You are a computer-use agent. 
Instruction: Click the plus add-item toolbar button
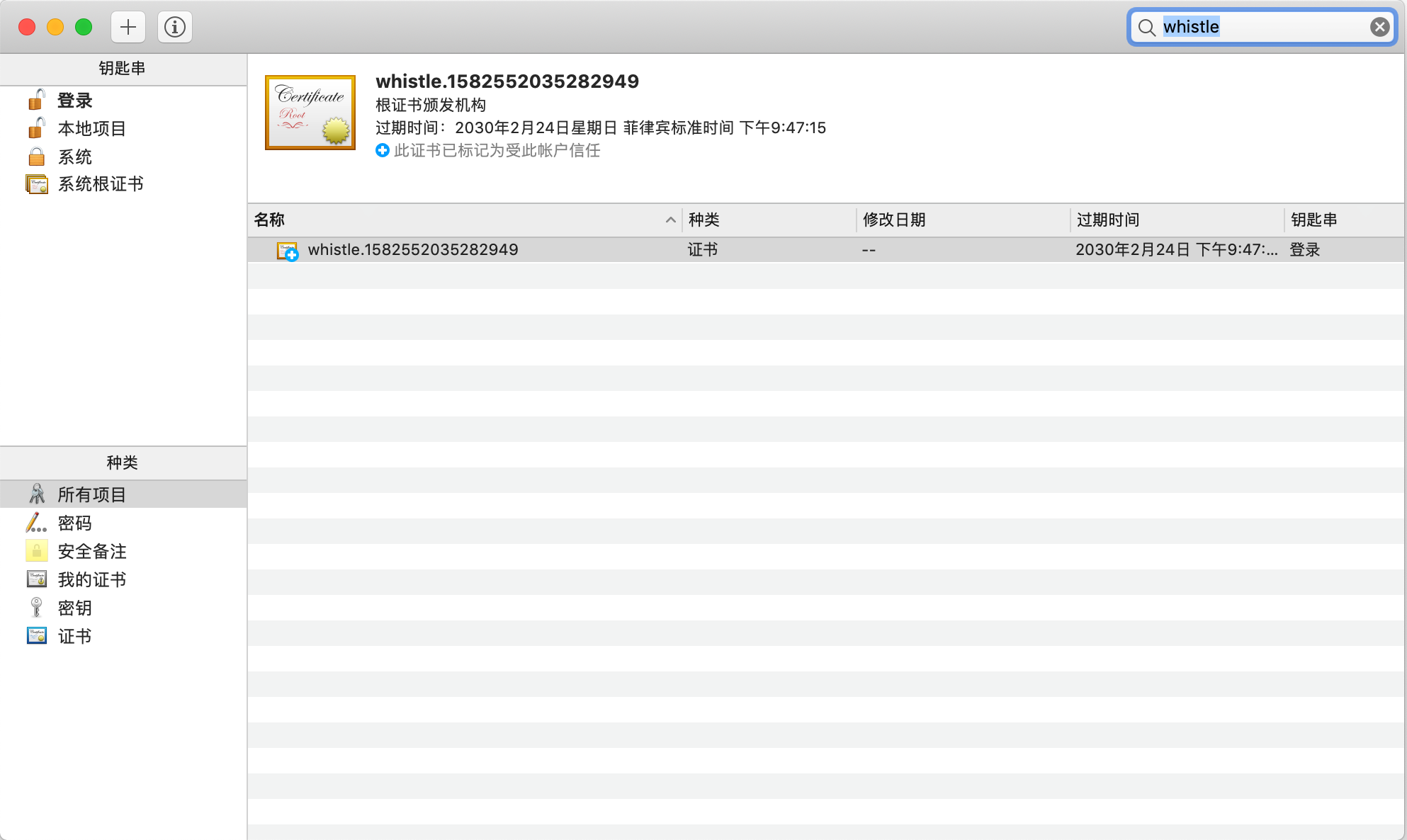(x=128, y=28)
